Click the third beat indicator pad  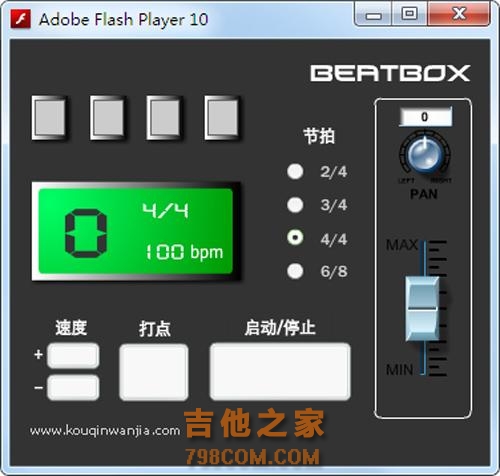[x=164, y=118]
